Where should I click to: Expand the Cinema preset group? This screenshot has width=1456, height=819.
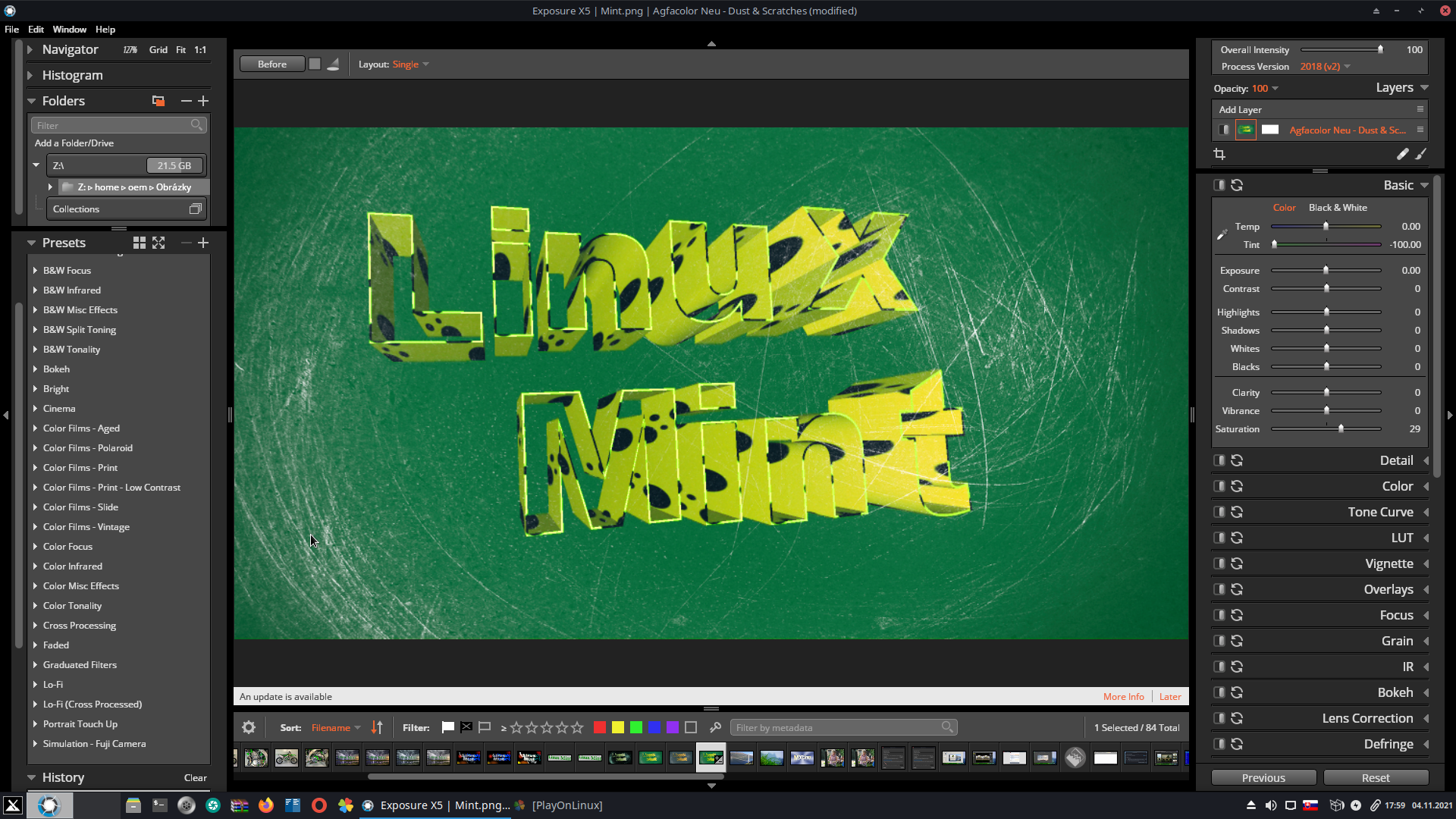pyautogui.click(x=35, y=409)
